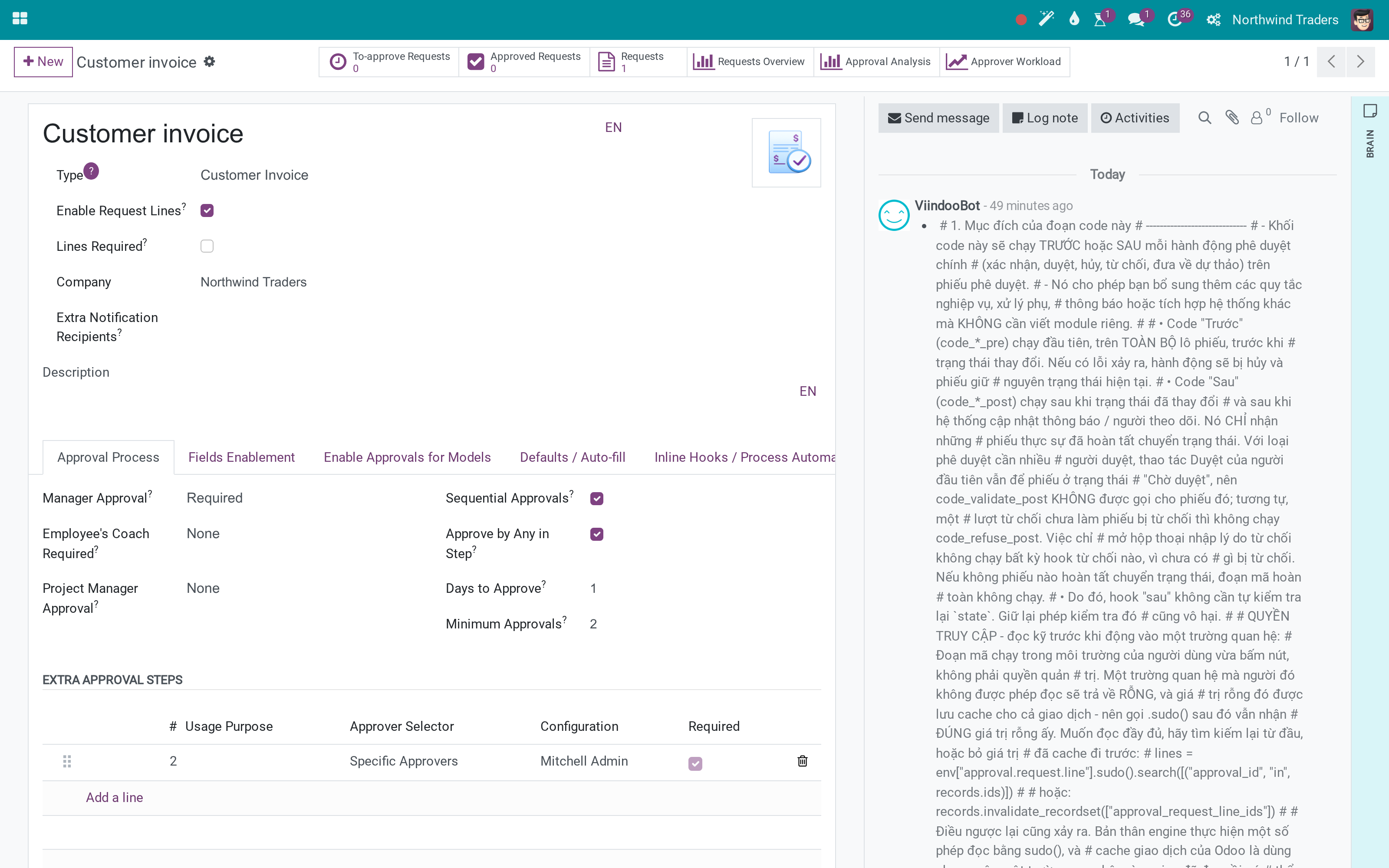
Task: Click the droplet color scheme icon
Action: pyautogui.click(x=1074, y=20)
